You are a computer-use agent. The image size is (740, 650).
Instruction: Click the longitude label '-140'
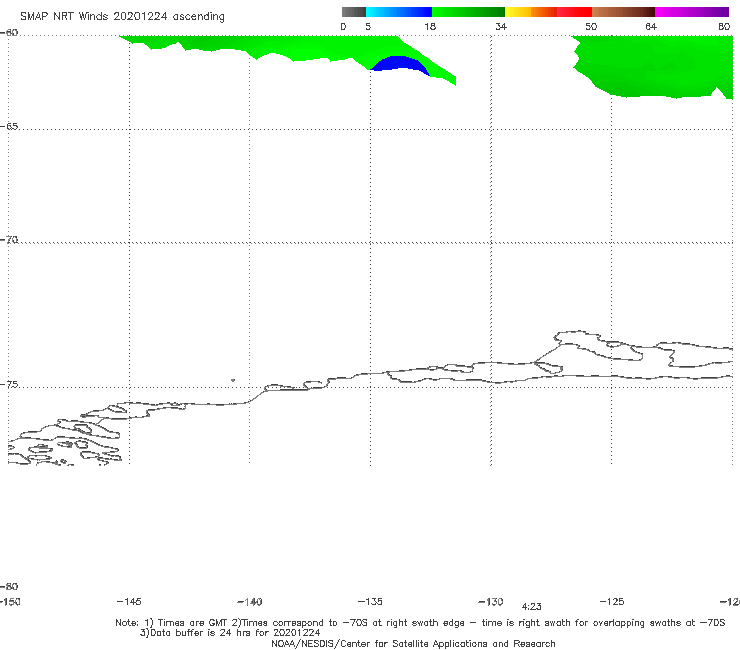250,602
